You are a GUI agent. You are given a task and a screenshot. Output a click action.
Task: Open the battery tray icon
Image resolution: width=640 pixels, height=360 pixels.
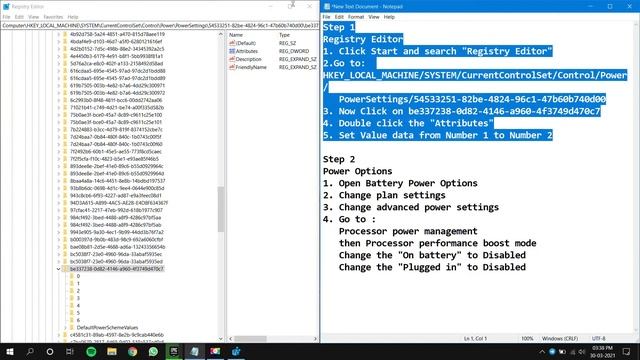coord(562,352)
